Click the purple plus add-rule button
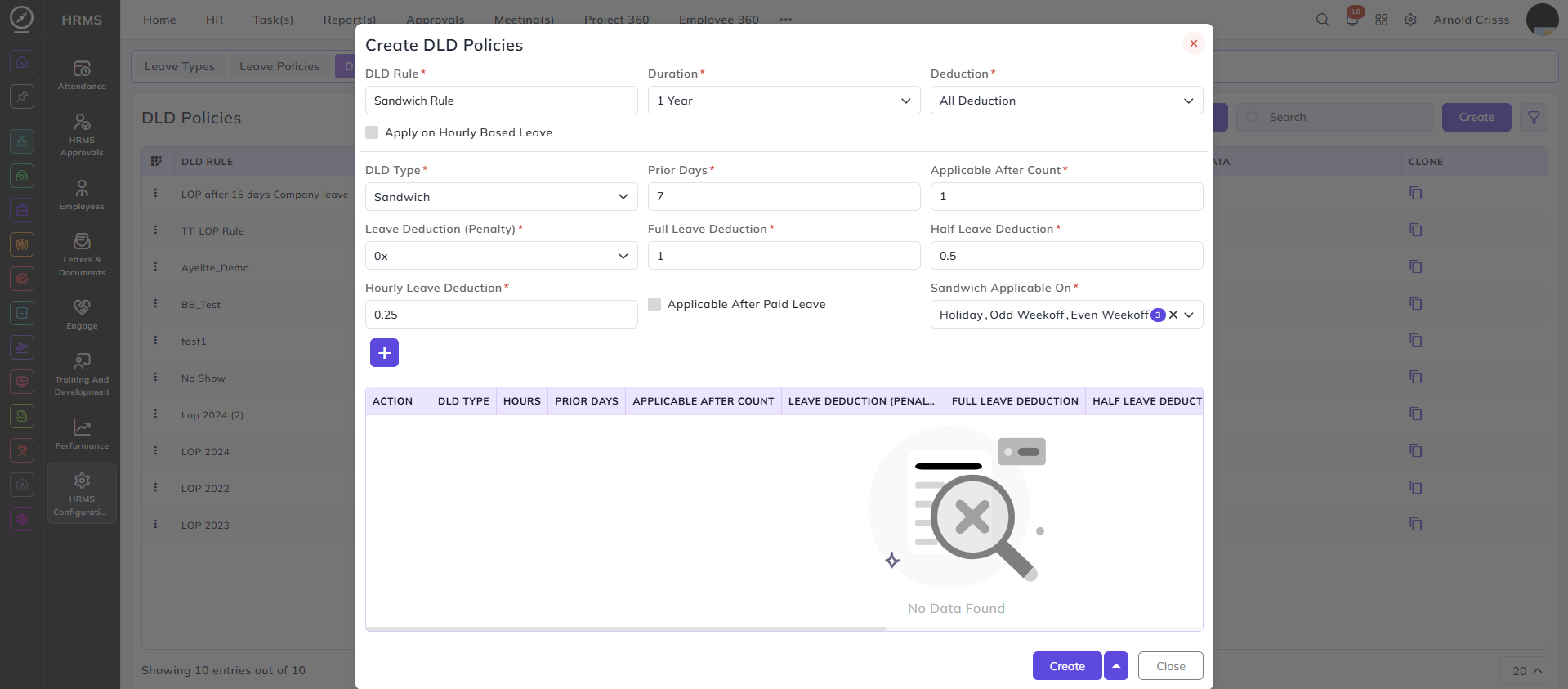 tap(384, 353)
